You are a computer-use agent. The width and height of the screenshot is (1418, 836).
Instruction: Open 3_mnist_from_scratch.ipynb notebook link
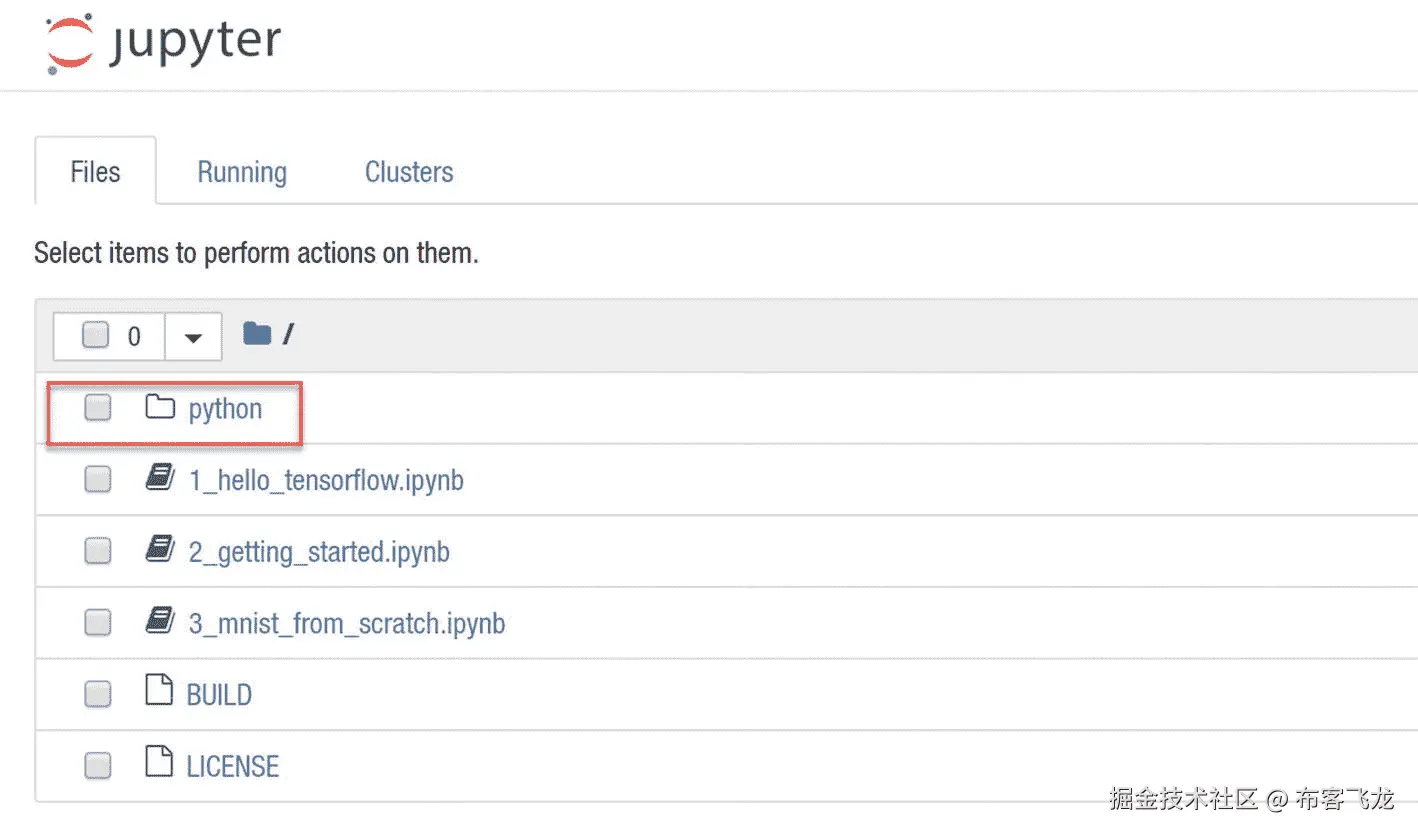pyautogui.click(x=346, y=624)
